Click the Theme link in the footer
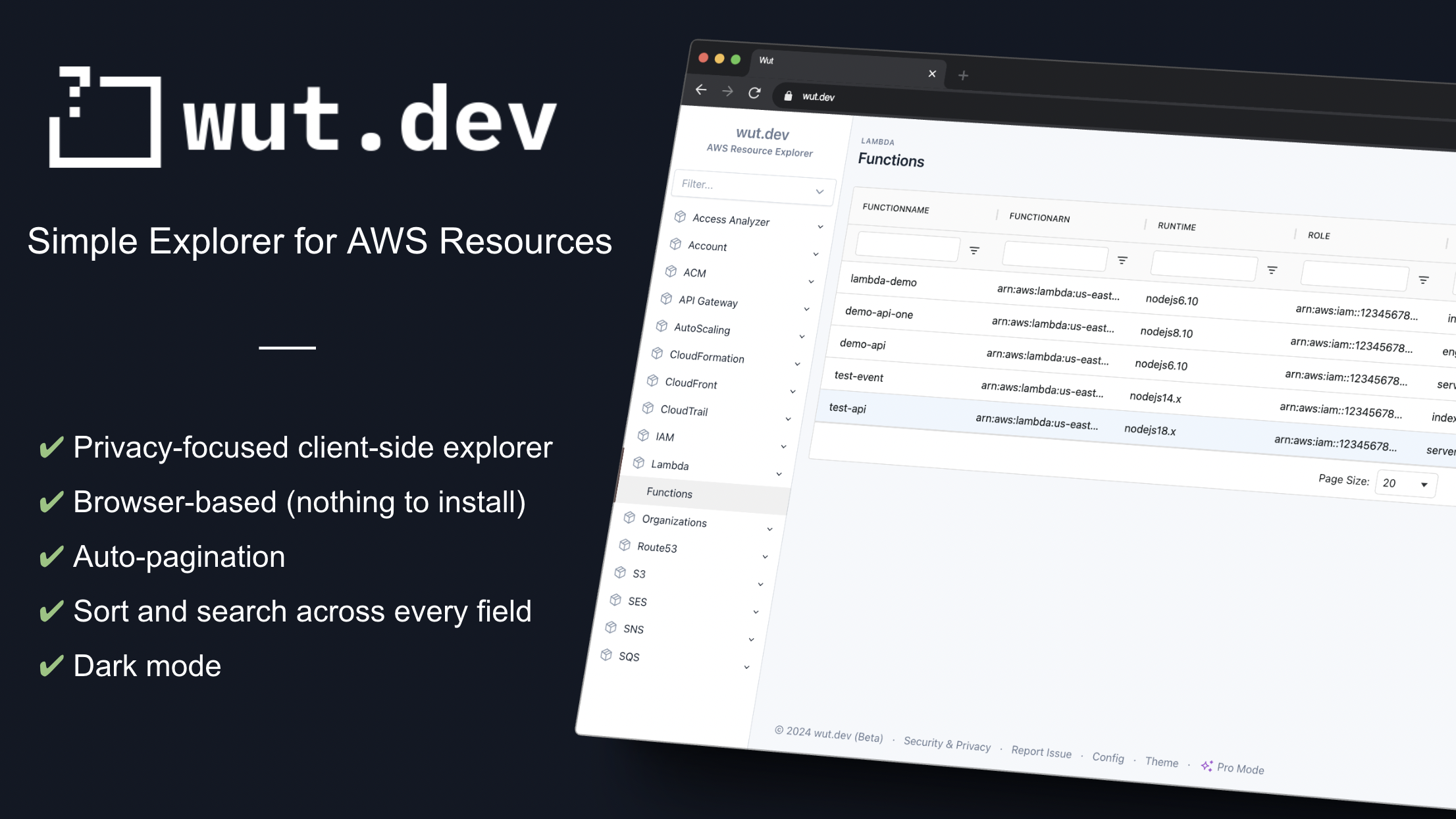1456x819 pixels. (x=1161, y=762)
